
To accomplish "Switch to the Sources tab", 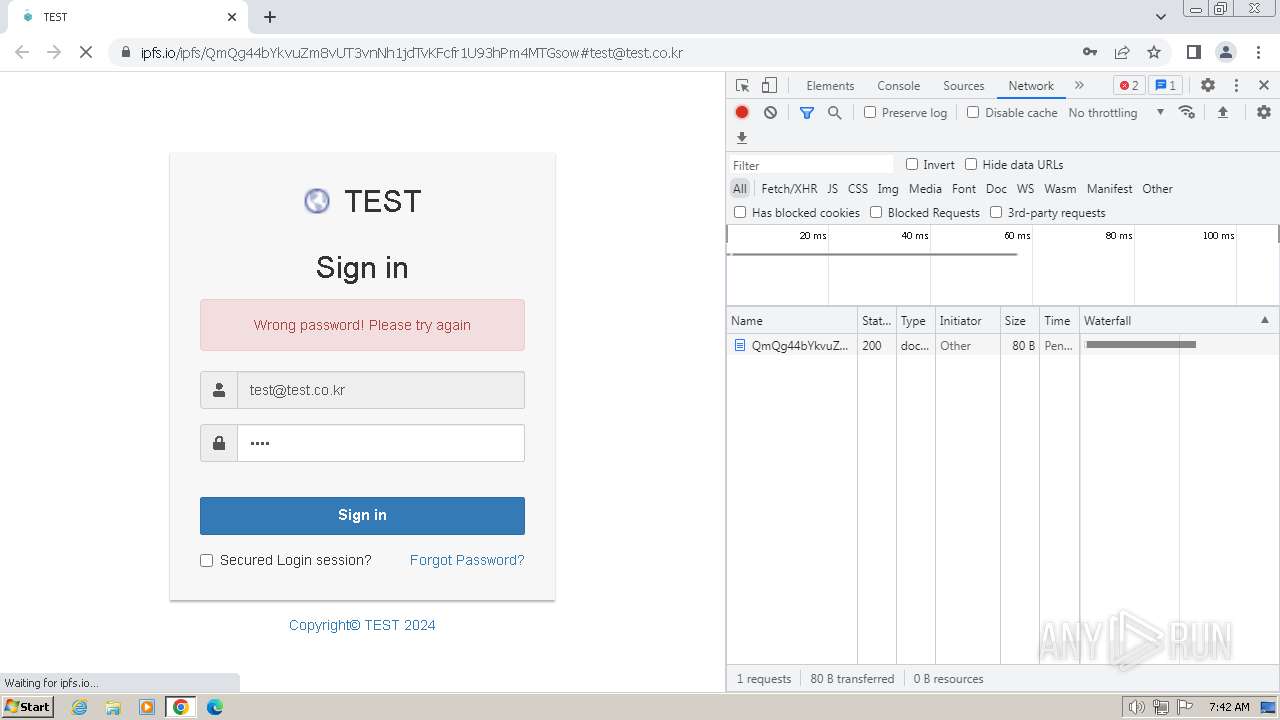I will (x=964, y=86).
